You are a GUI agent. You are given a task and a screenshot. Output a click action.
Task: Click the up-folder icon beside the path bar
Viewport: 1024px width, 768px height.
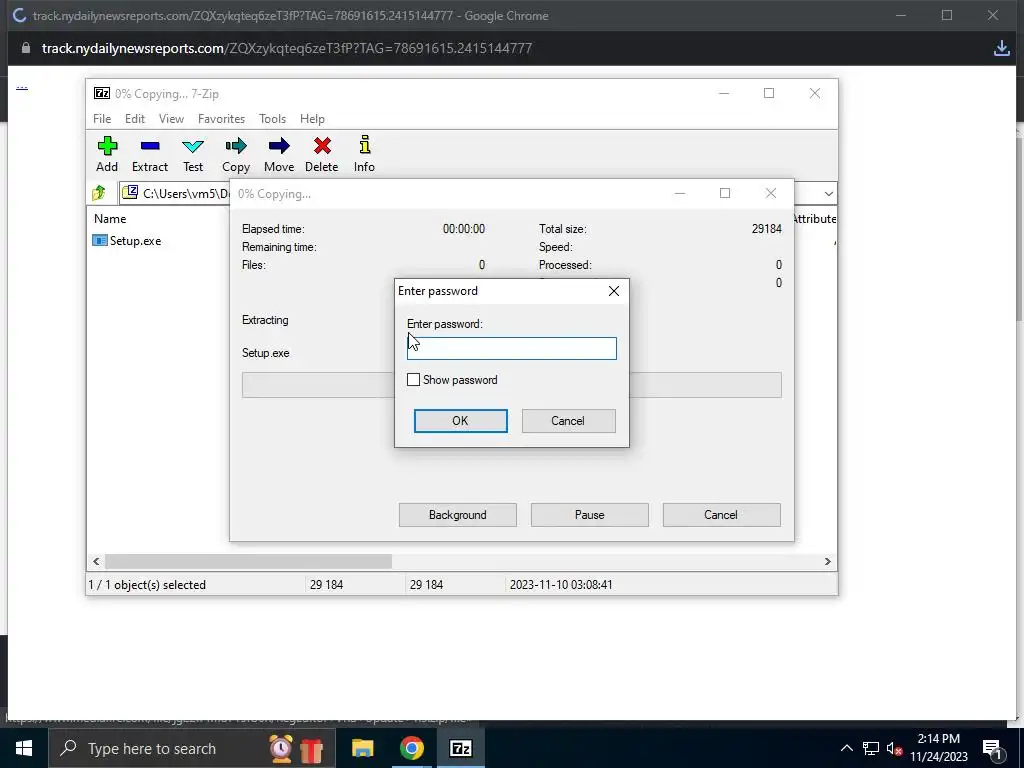[x=99, y=193]
